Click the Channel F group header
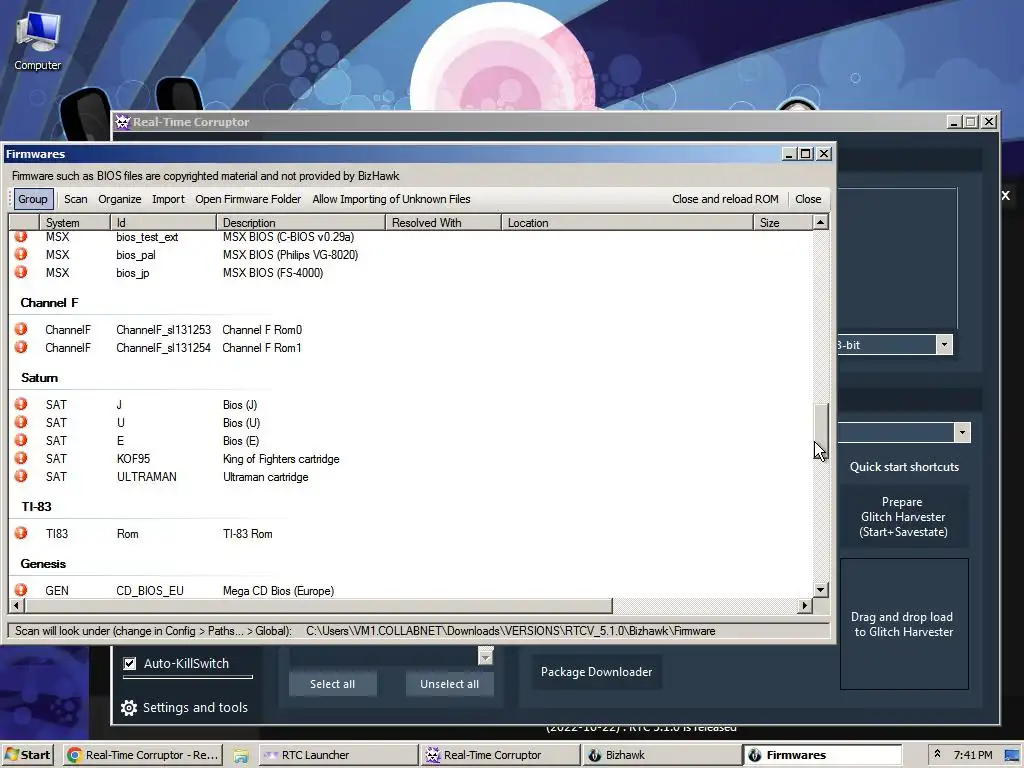Screen dimensions: 1024x768 click(50, 302)
